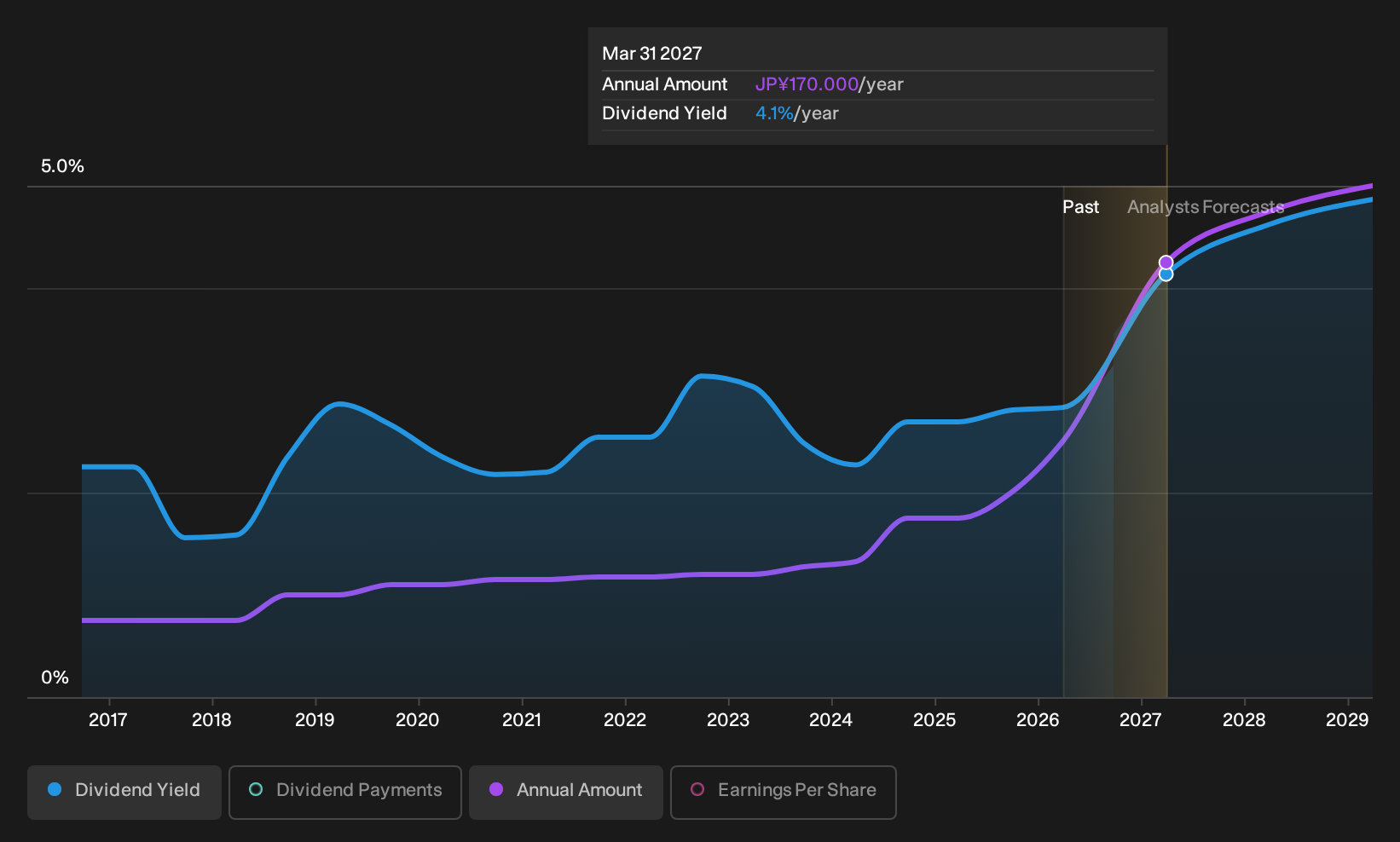Select the purple Annual Amount data point marker

(1166, 262)
